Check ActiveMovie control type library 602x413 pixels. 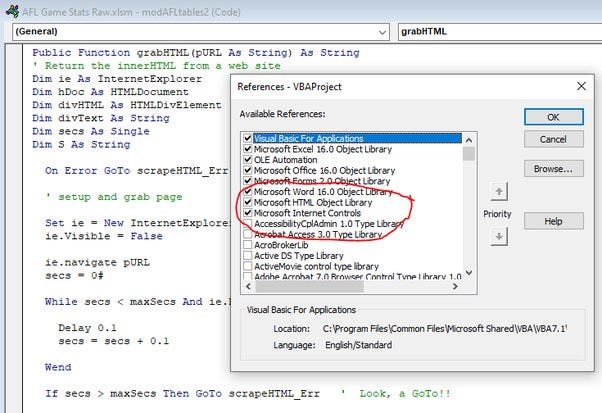coord(248,266)
